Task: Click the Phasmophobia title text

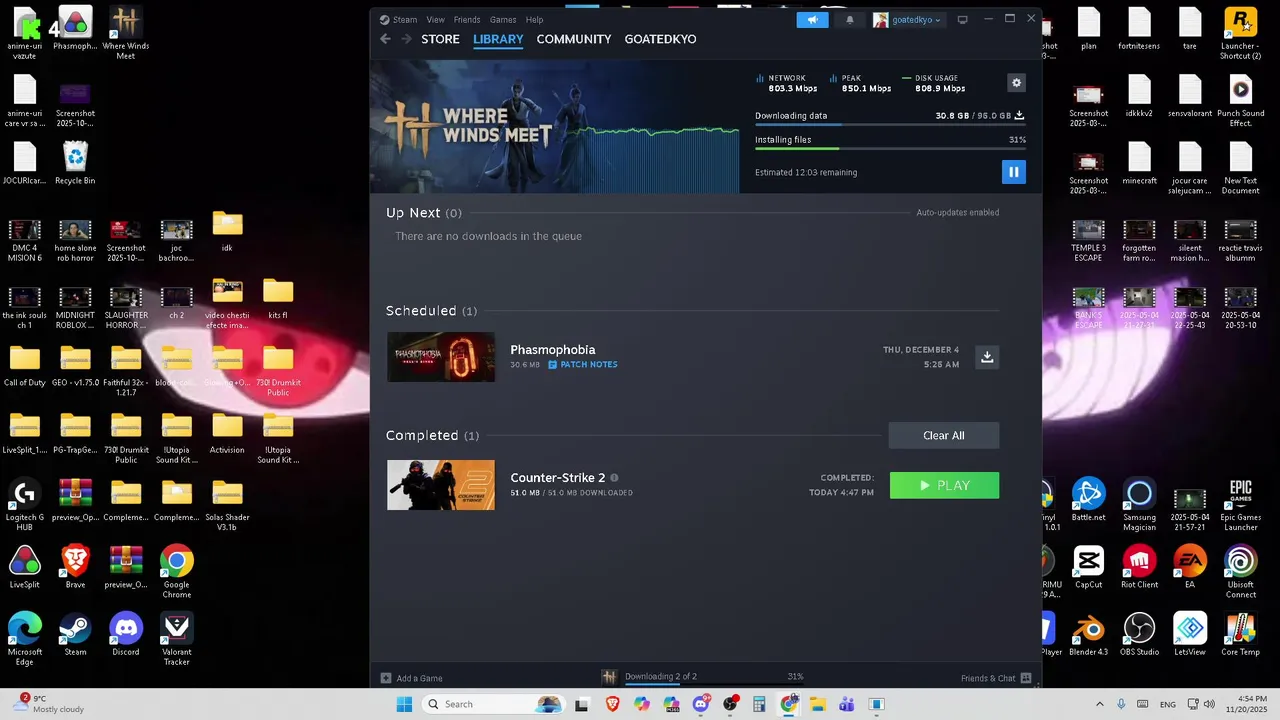Action: (x=553, y=350)
